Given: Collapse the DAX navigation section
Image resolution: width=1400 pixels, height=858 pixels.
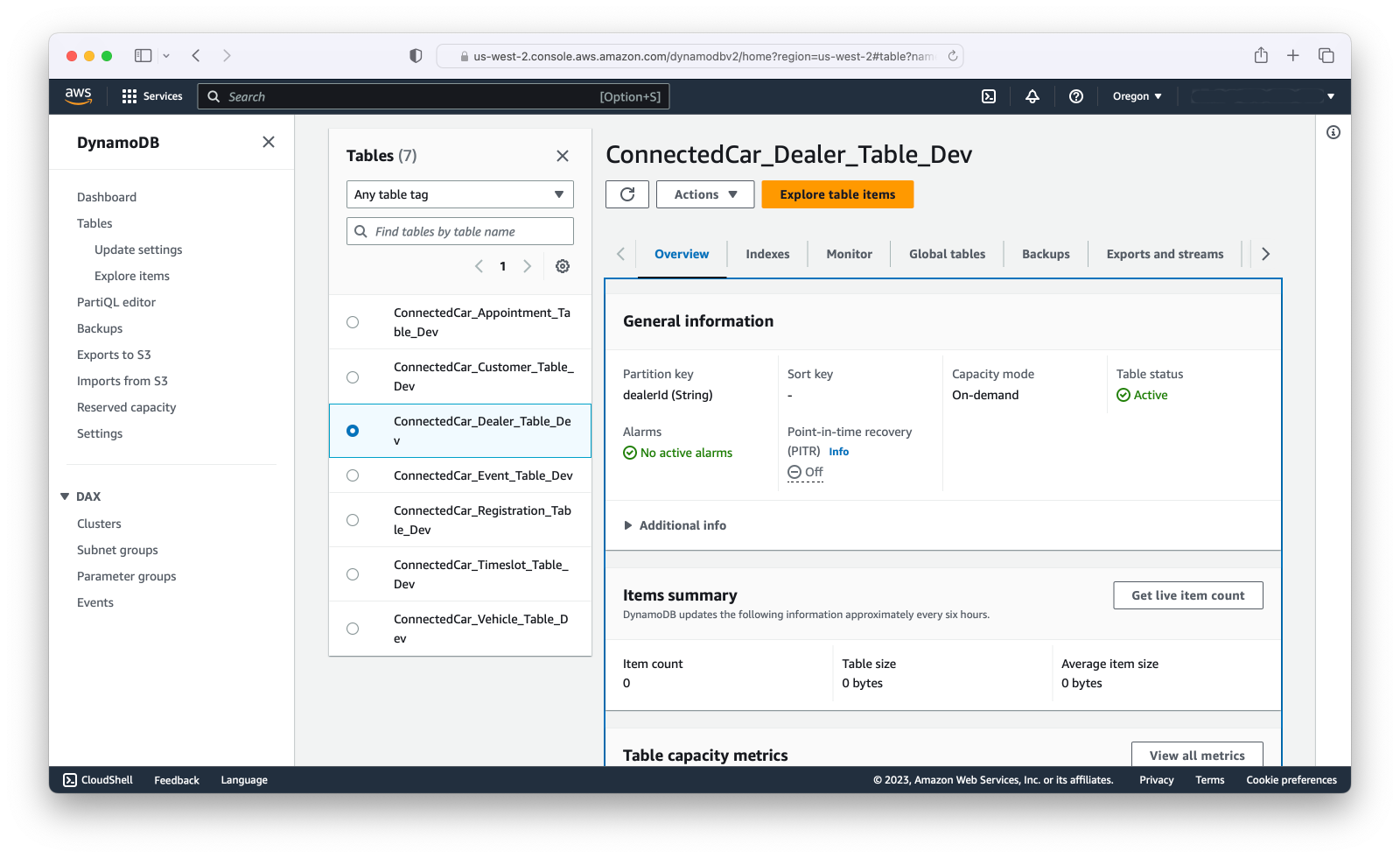Looking at the screenshot, I should [65, 496].
